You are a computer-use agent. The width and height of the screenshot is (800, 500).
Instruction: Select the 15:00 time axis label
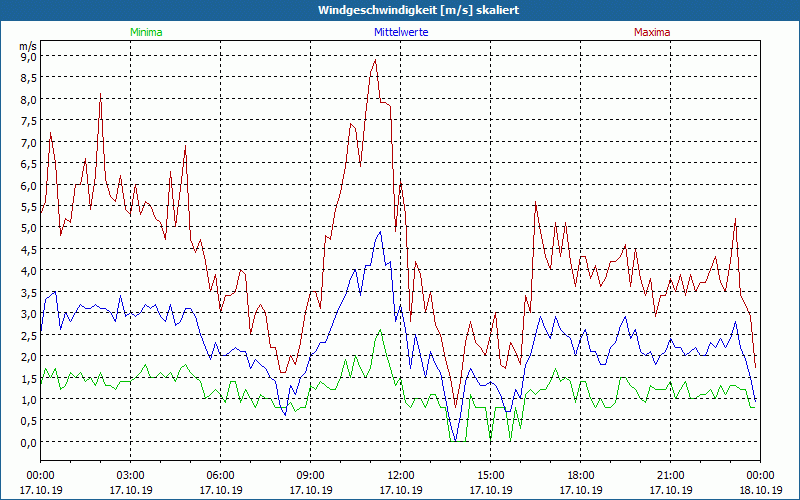pyautogui.click(x=491, y=475)
